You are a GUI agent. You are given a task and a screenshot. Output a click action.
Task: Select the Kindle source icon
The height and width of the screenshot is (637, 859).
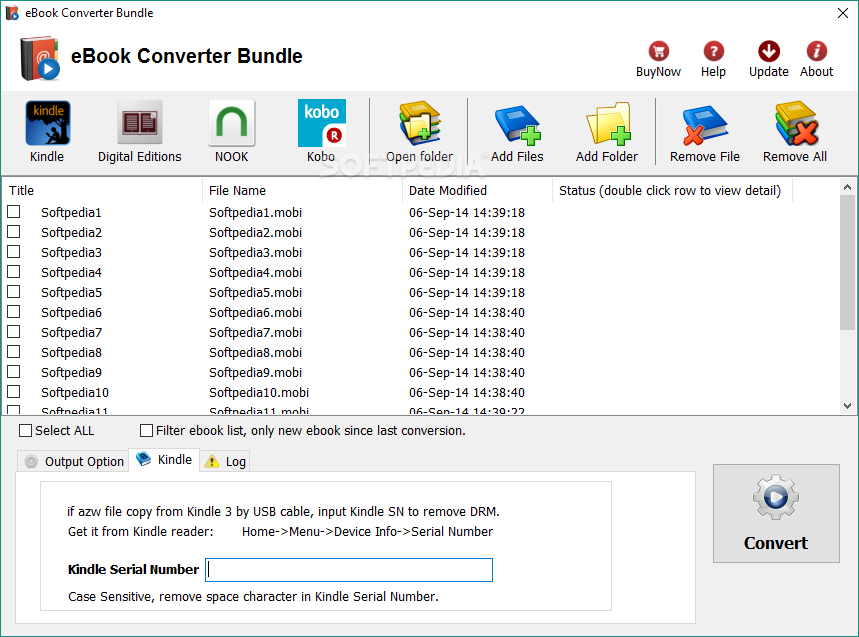(47, 123)
